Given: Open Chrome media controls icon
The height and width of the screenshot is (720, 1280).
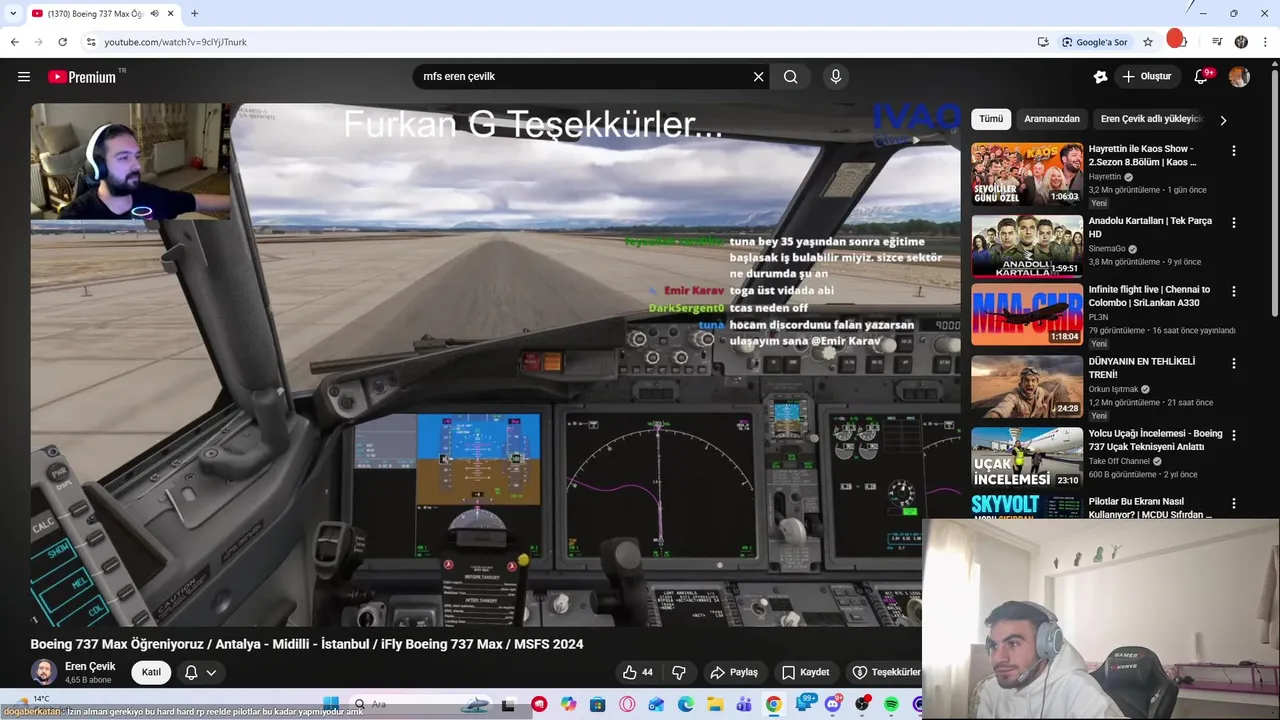Looking at the screenshot, I should click(1217, 42).
